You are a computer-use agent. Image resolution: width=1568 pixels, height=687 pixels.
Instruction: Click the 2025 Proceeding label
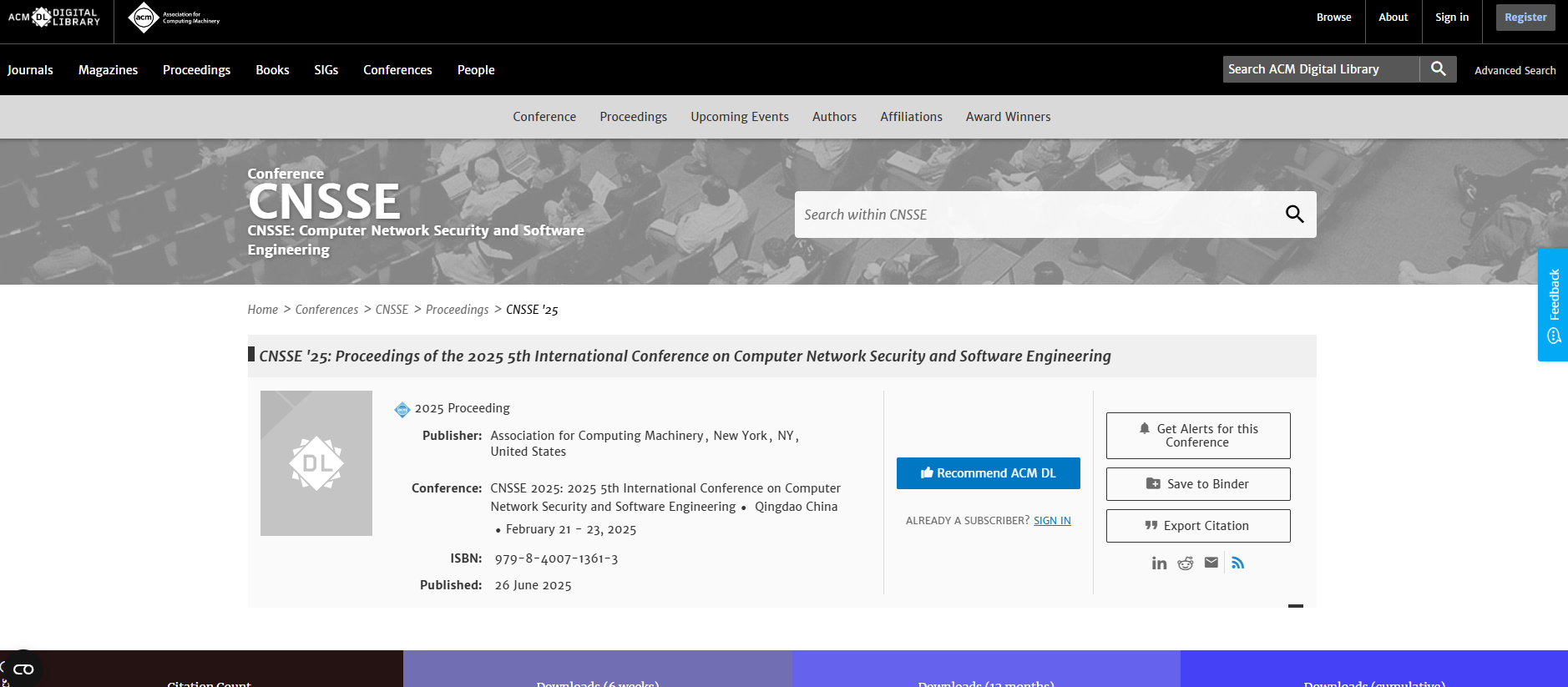(x=462, y=408)
